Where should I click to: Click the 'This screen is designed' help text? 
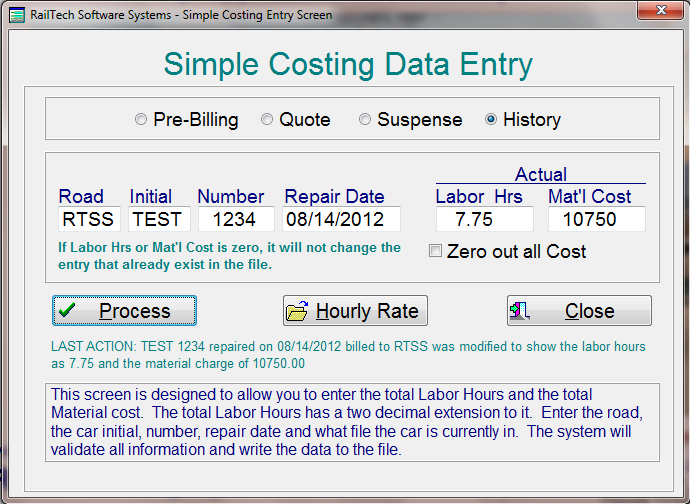tap(347, 422)
